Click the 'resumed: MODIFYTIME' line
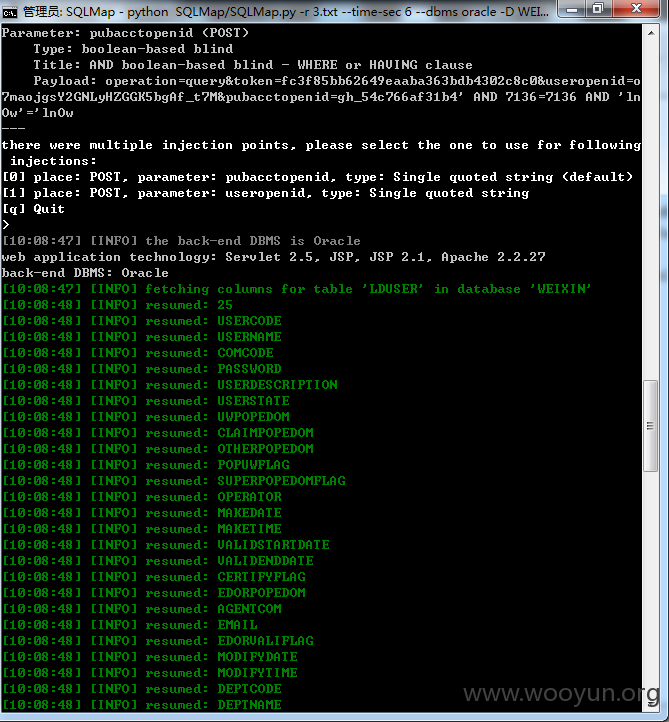 click(x=150, y=673)
